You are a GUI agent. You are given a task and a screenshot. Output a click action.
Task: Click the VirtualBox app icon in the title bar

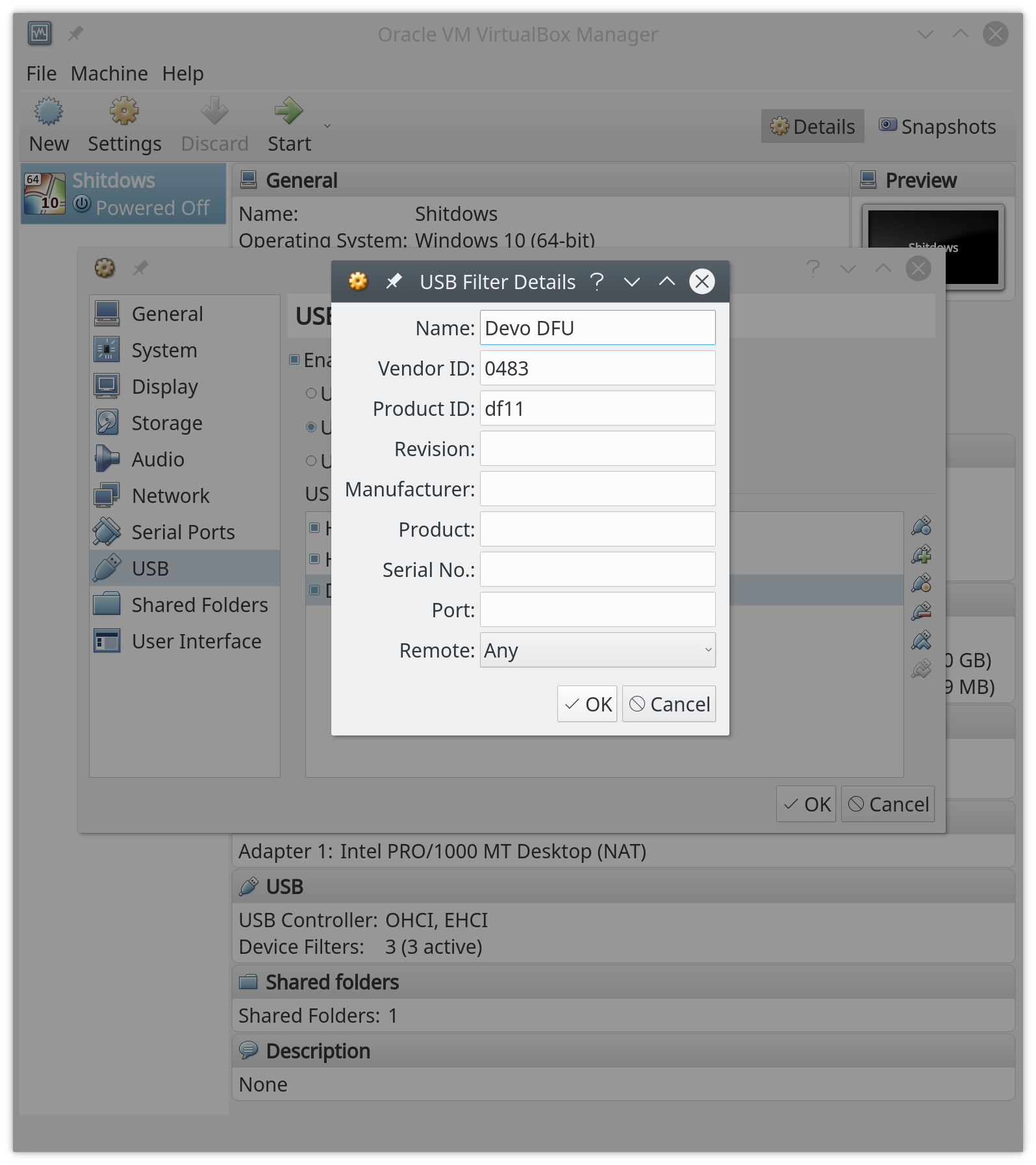click(x=40, y=33)
